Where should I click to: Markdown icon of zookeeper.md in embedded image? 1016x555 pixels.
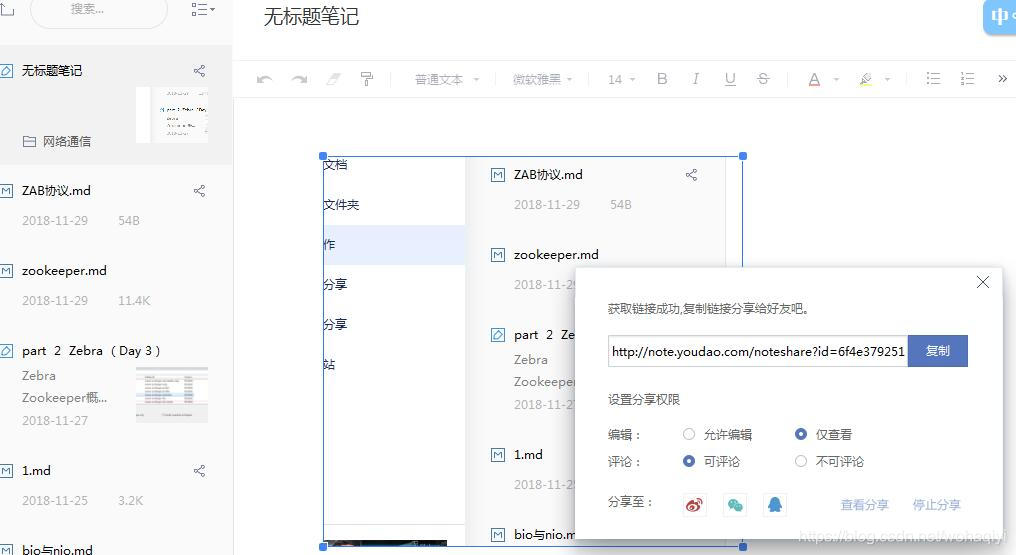tap(498, 255)
